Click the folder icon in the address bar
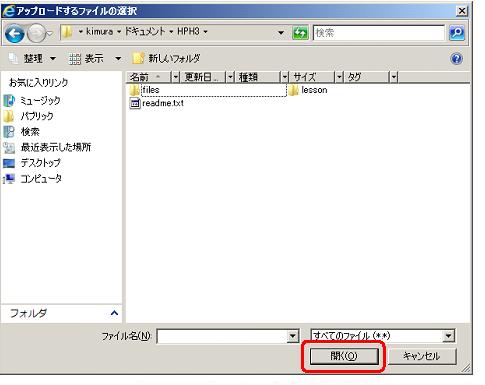This screenshot has width=485, height=385. [67, 32]
